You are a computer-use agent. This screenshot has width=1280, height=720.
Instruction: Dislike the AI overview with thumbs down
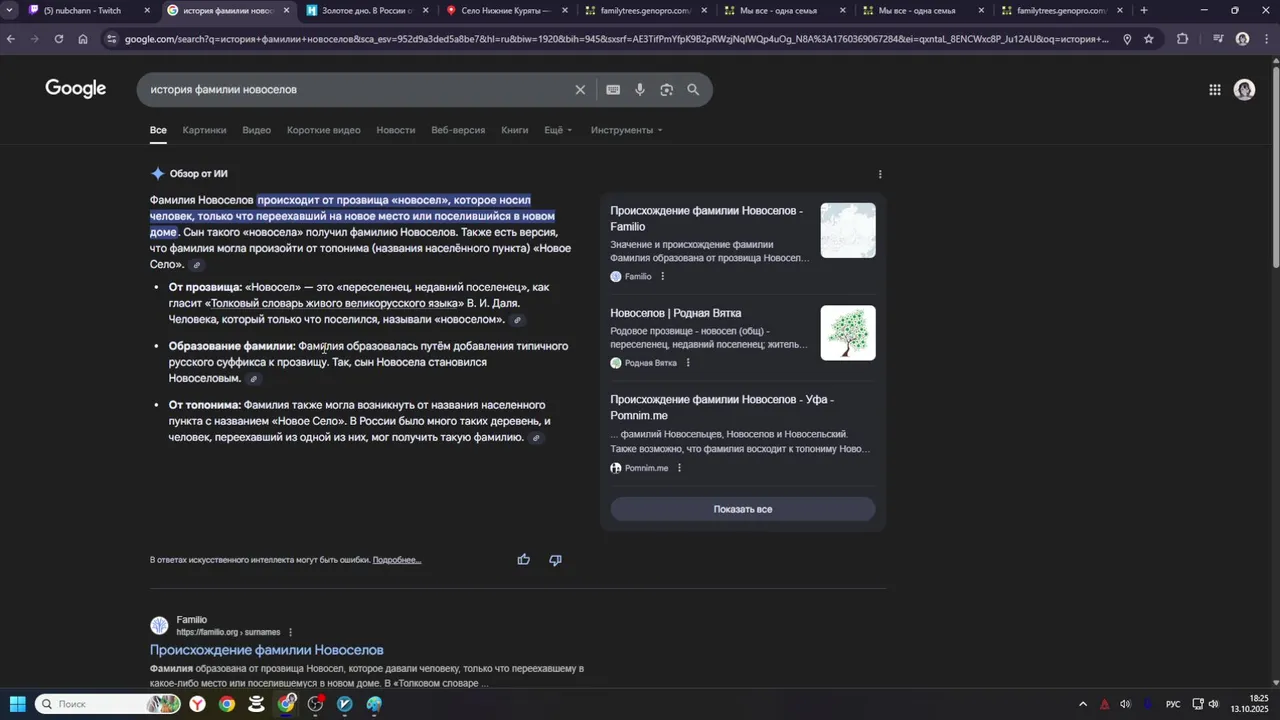click(555, 560)
